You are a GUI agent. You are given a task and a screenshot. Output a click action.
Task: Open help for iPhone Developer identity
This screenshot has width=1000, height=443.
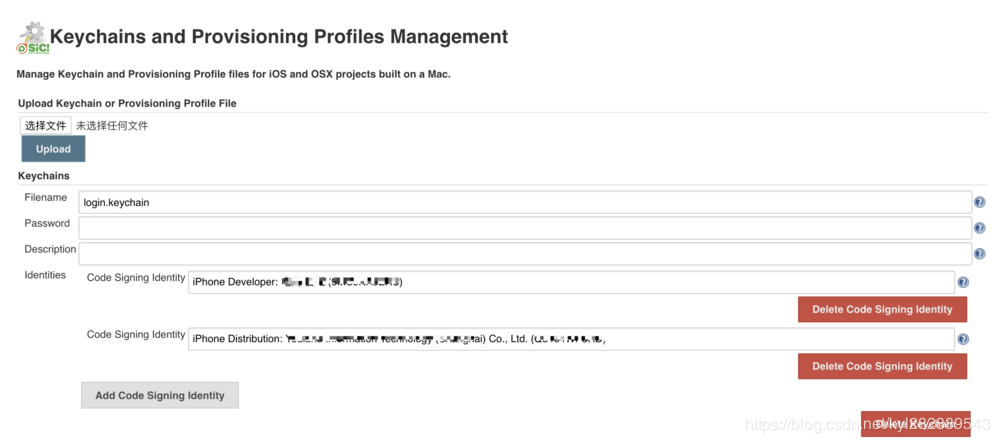click(963, 282)
